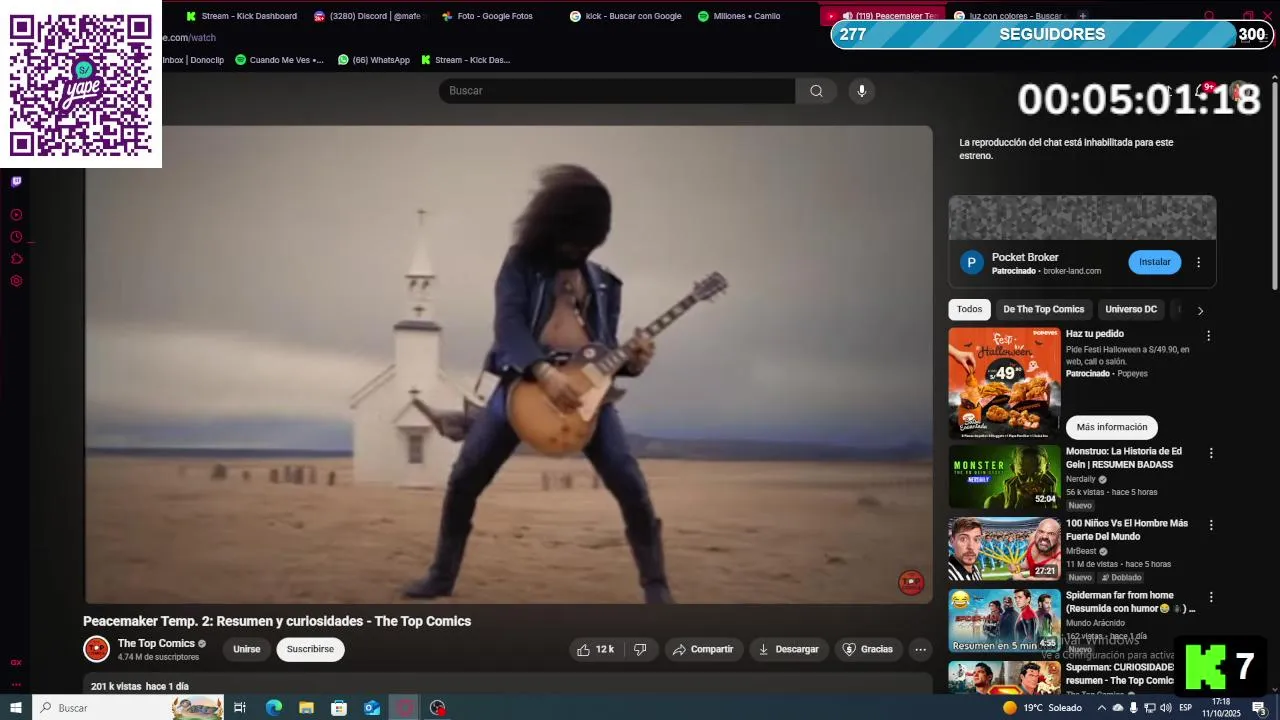The width and height of the screenshot is (1280, 720).
Task: Open Twitch icon in Opera GX sidebar
Action: 16,182
